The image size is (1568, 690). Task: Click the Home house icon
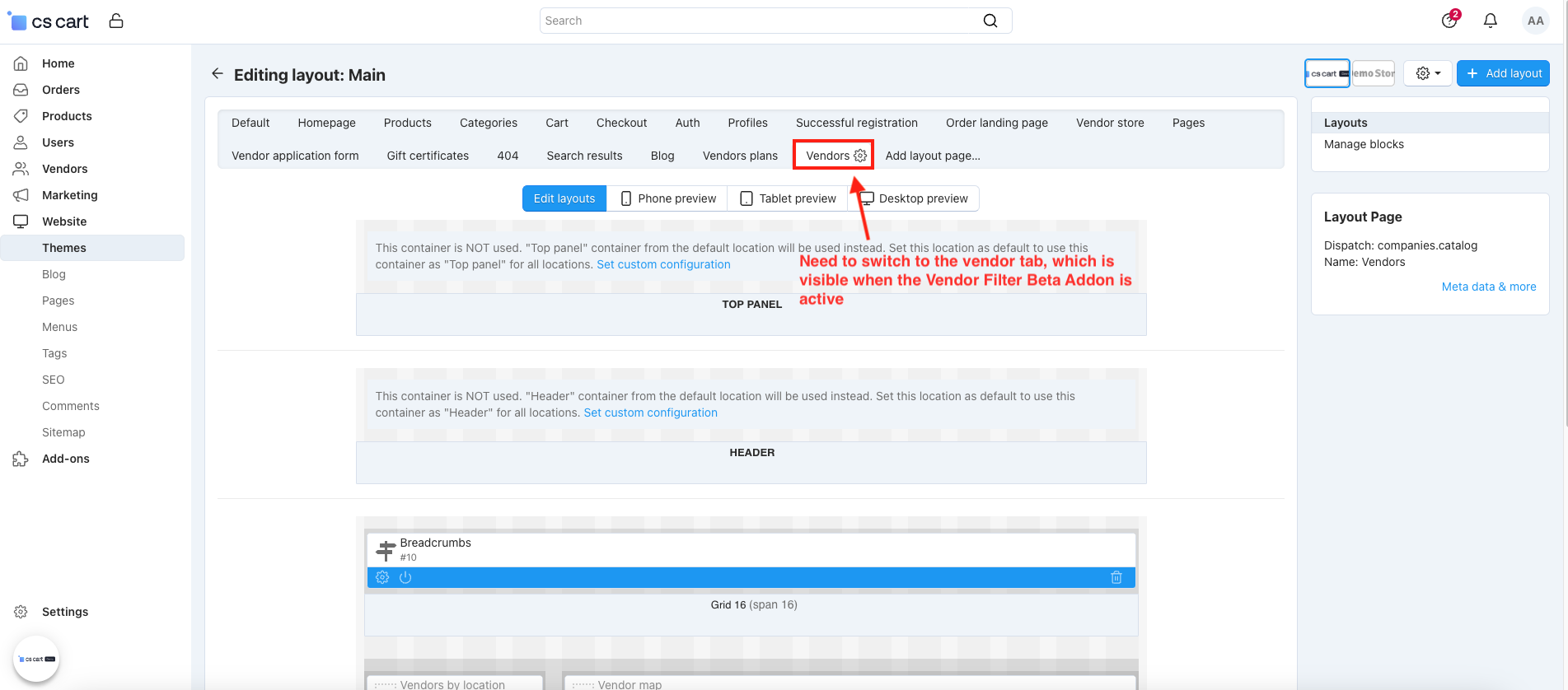click(21, 63)
